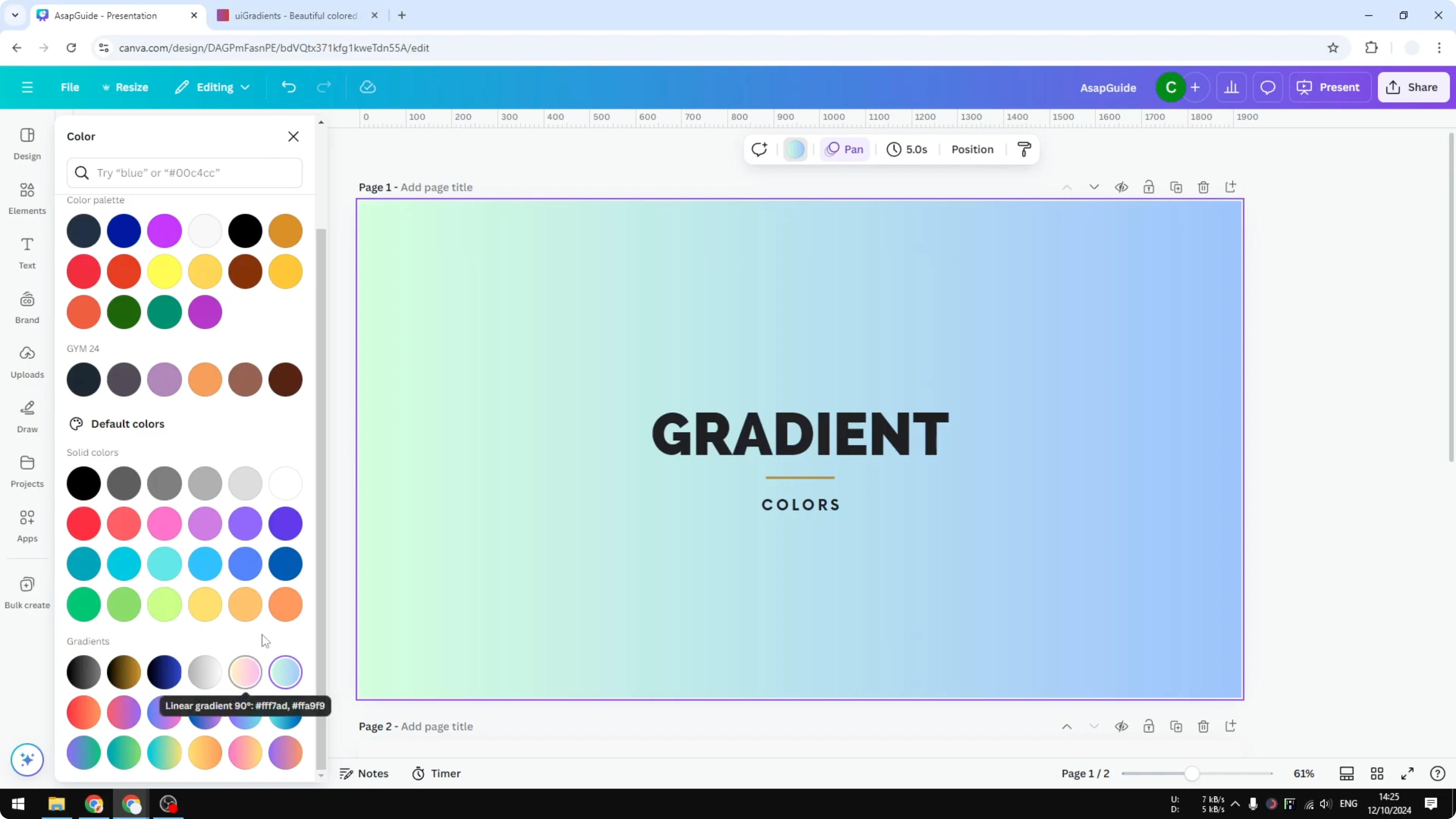Click the Present button

[x=1329, y=87]
